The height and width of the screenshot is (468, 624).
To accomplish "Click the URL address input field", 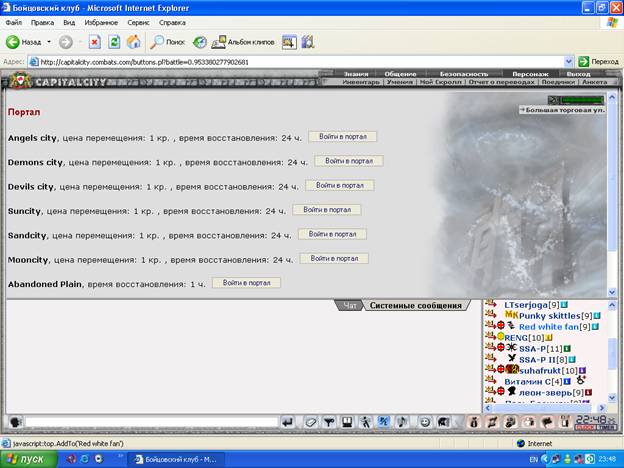I will coord(302,62).
